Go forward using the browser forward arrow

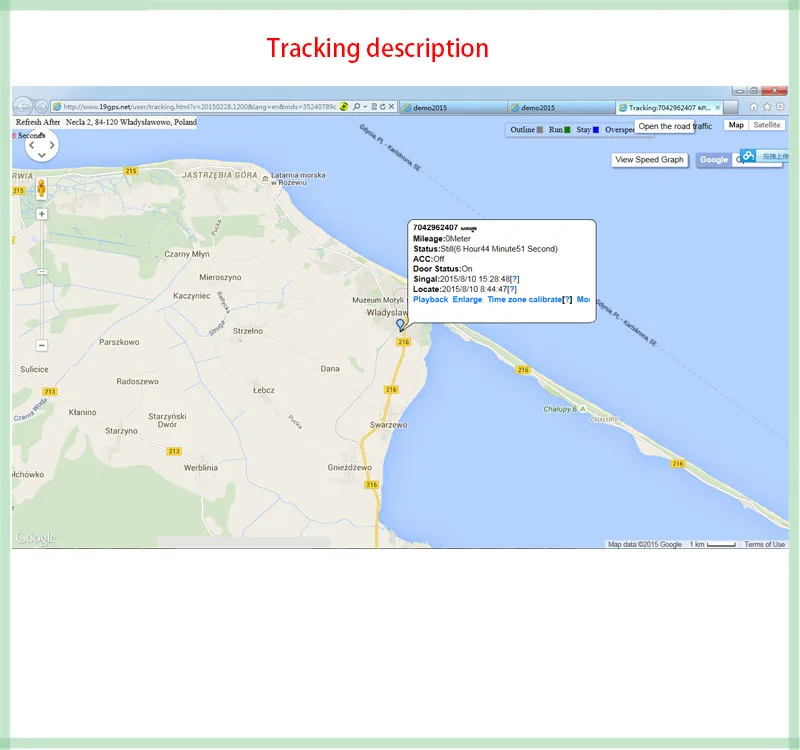[x=42, y=107]
